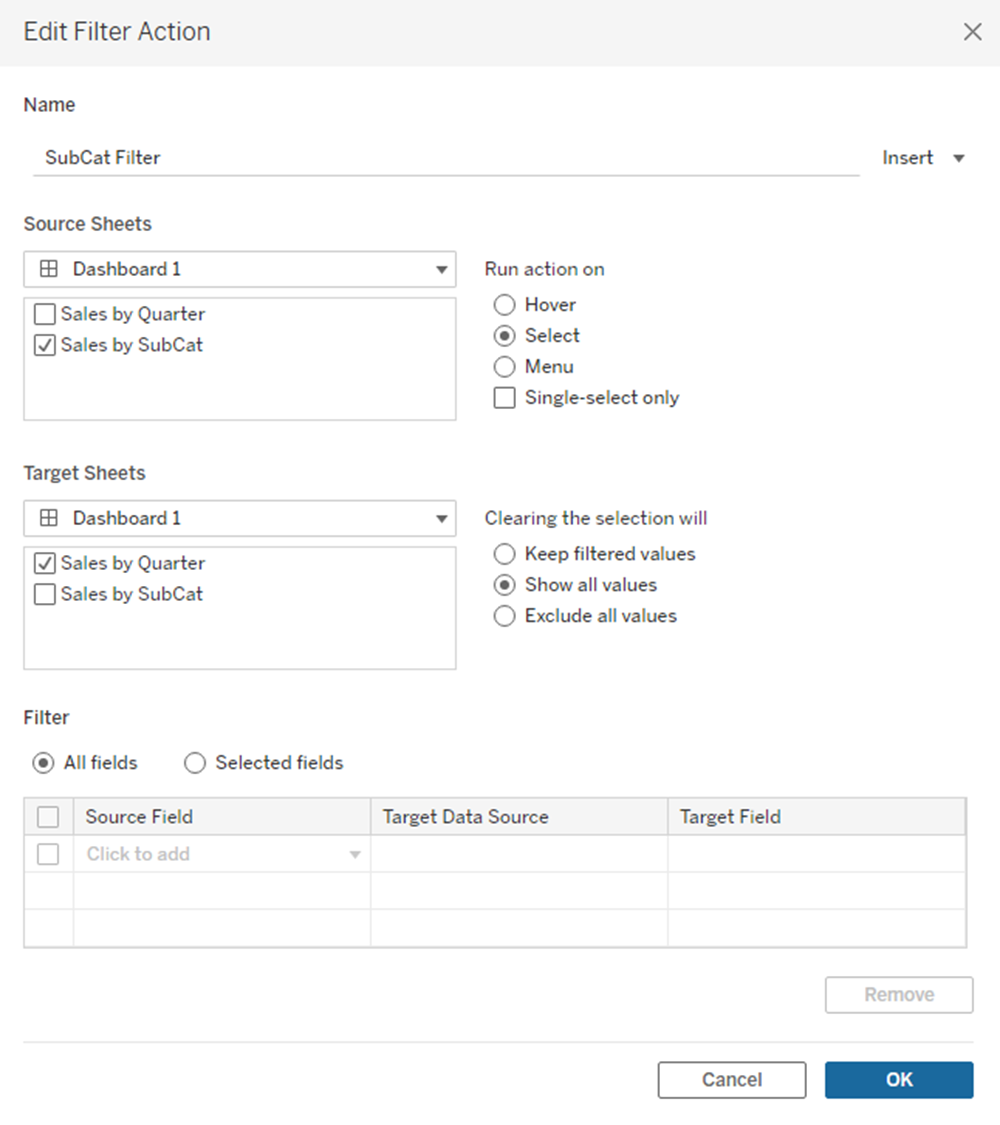Choose Exclude all values for clearing selection
The height and width of the screenshot is (1125, 1000).
pyautogui.click(x=504, y=615)
